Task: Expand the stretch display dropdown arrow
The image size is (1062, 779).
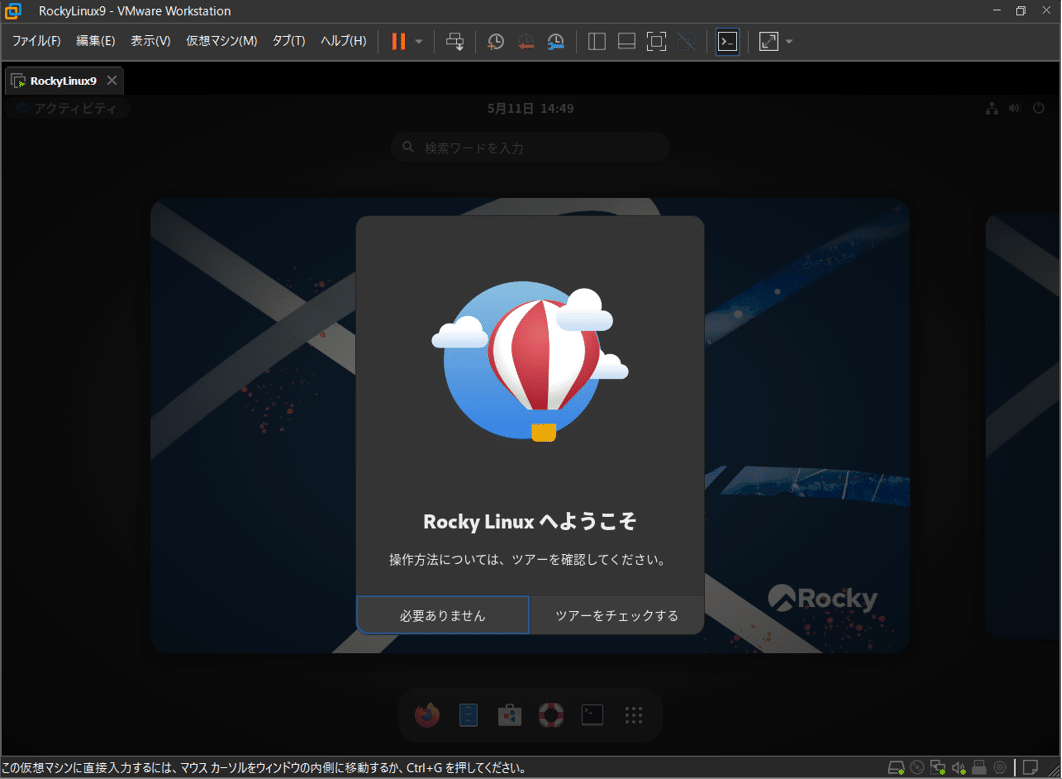Action: pyautogui.click(x=789, y=41)
